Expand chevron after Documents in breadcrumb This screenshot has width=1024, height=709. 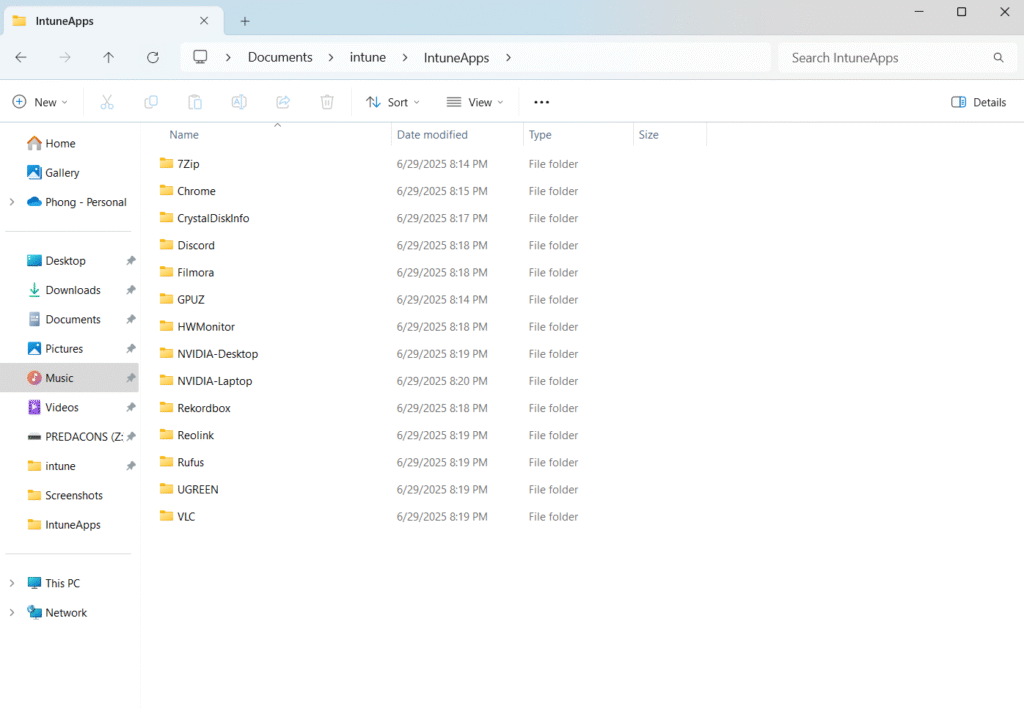pyautogui.click(x=331, y=57)
